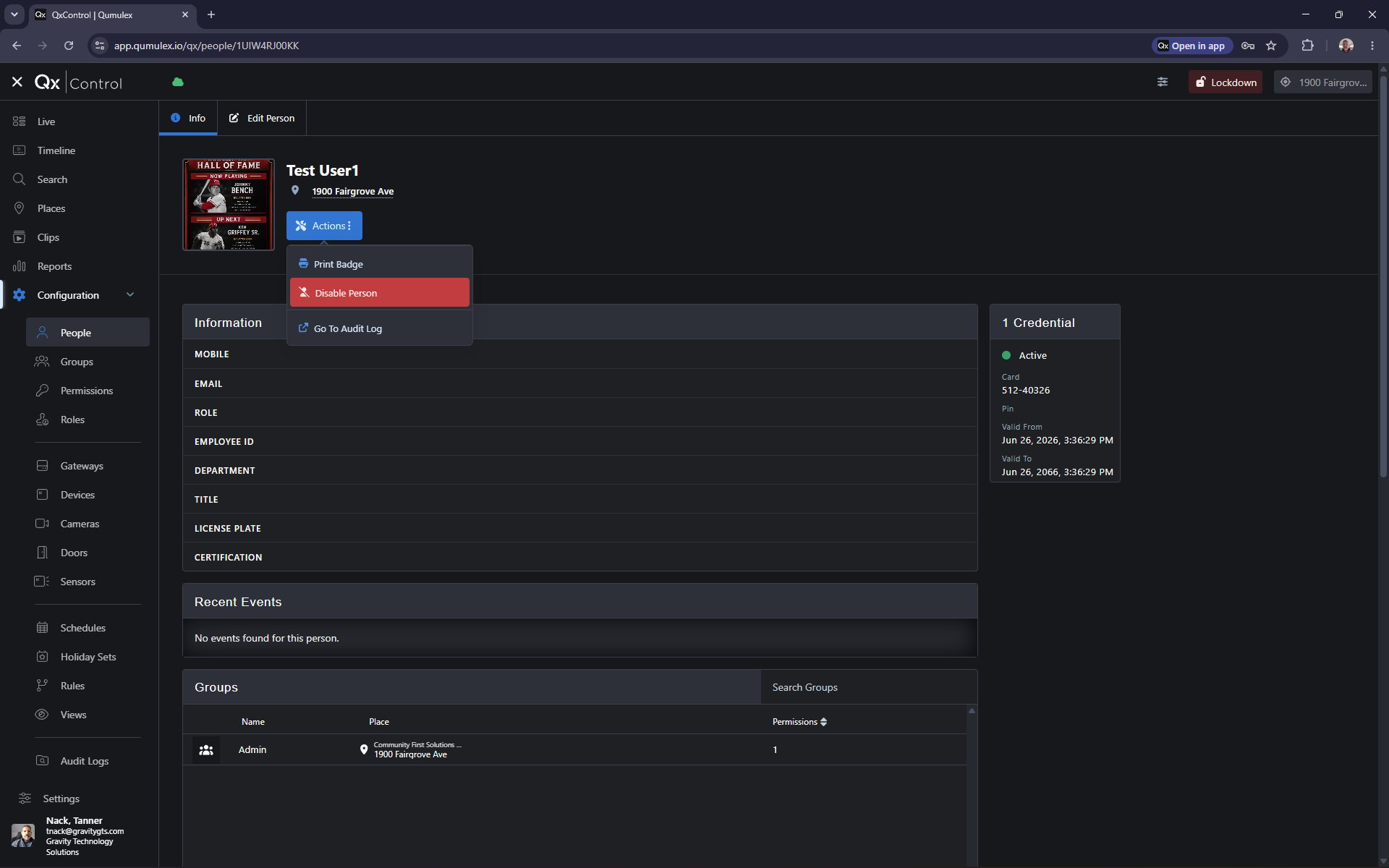Click the Test User1 badge photo
Viewport: 1389px width, 868px height.
click(229, 205)
